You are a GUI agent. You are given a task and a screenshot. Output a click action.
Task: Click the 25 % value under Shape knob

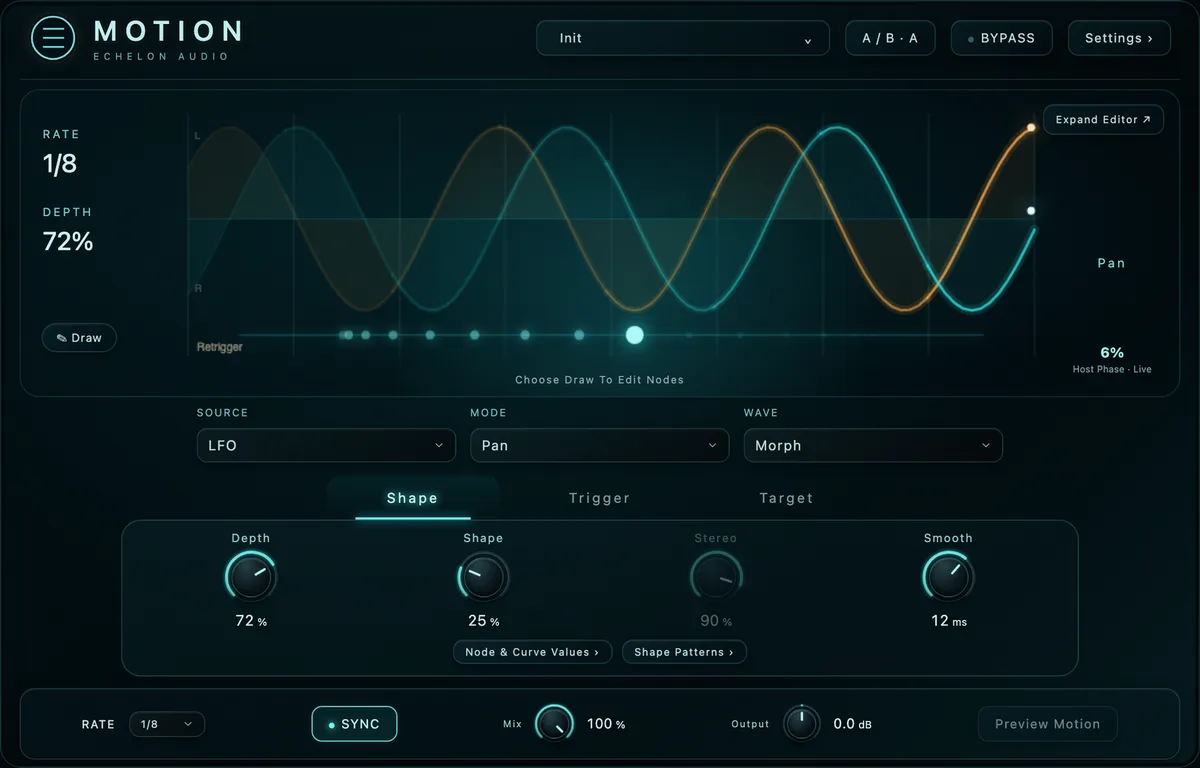pyautogui.click(x=483, y=621)
